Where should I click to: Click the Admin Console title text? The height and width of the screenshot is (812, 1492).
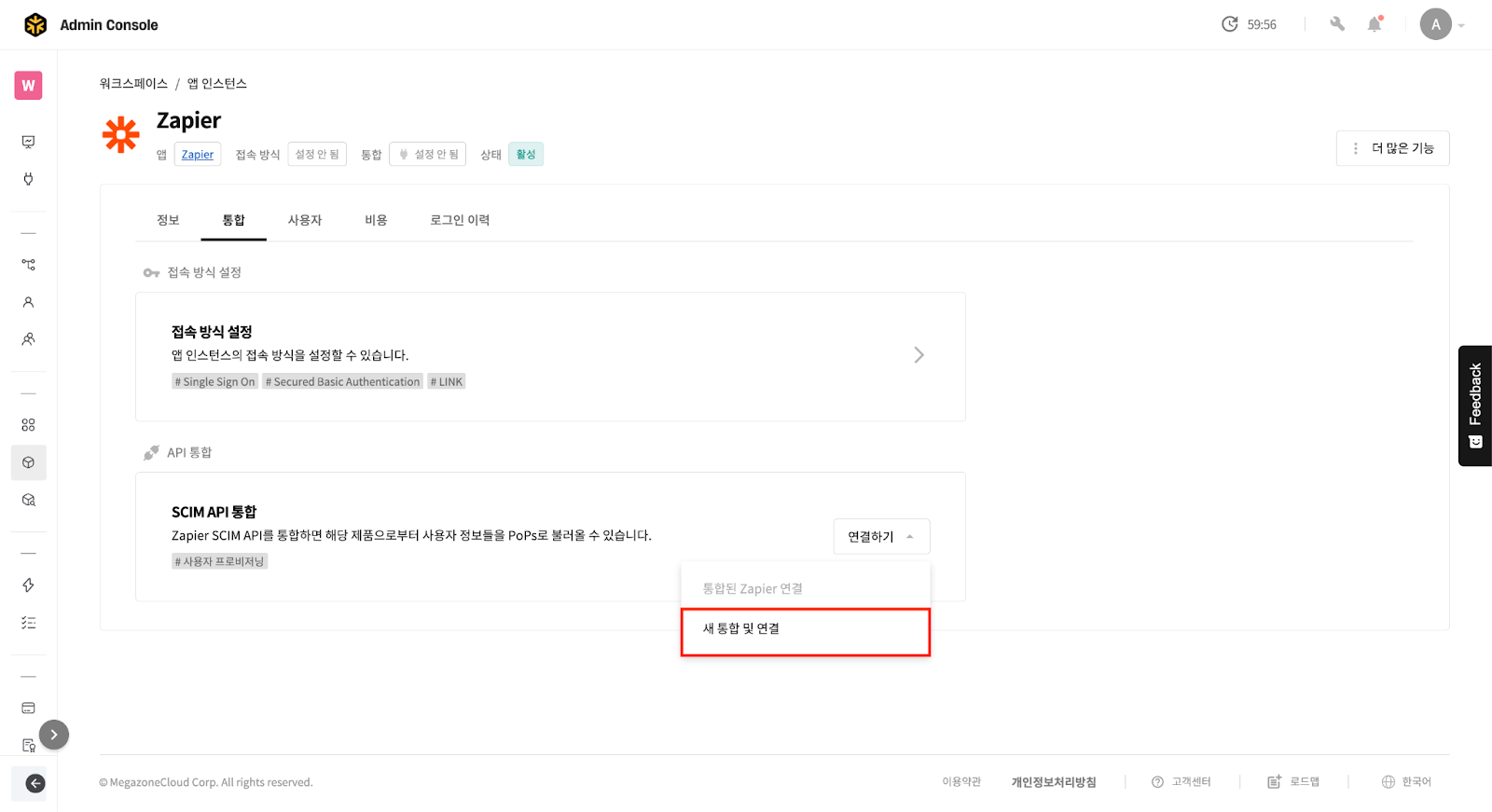(109, 25)
